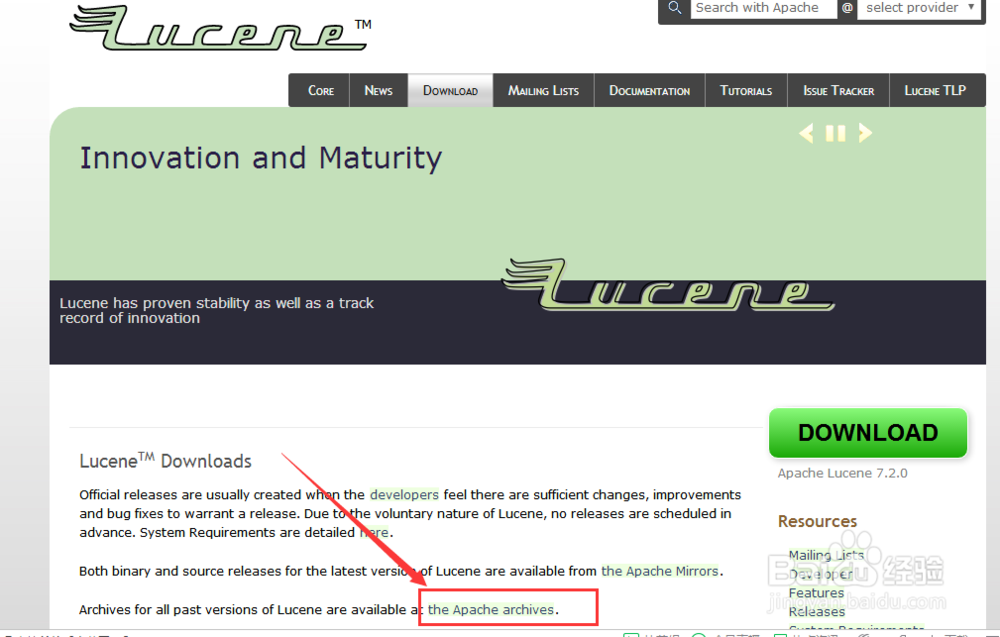1000x637 pixels.
Task: Open the Download menu tab
Action: (x=450, y=91)
